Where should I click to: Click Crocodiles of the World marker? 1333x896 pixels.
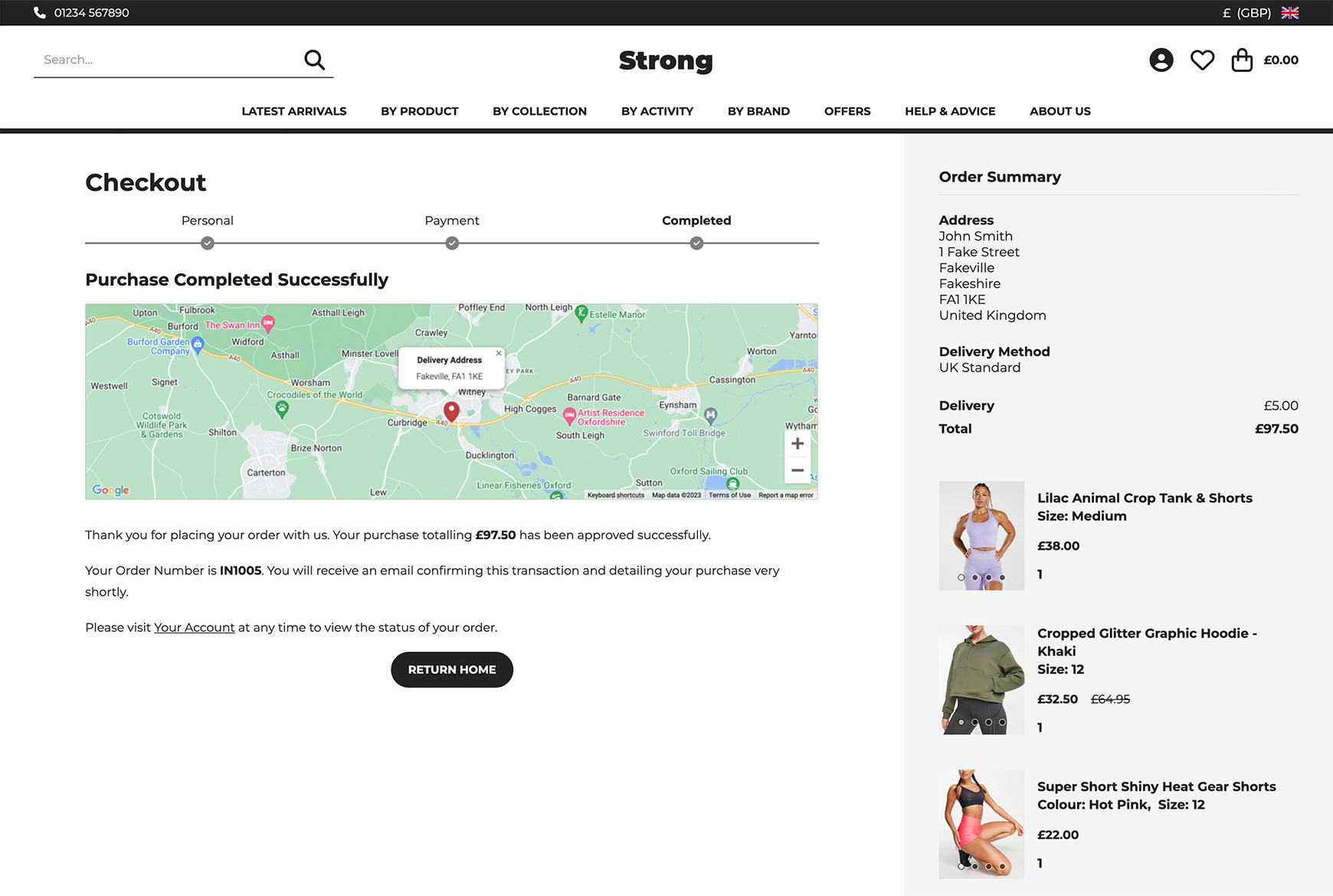point(282,409)
